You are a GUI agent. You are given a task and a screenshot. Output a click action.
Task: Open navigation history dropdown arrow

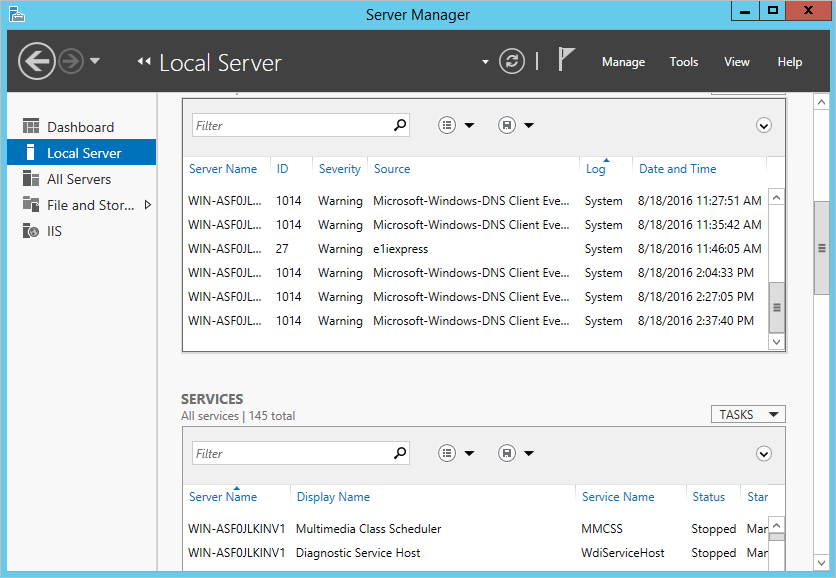coord(95,61)
